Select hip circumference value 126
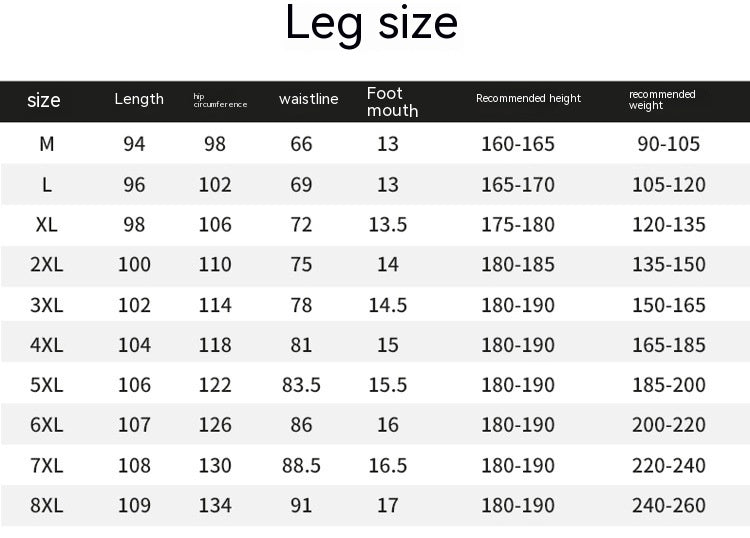This screenshot has width=750, height=538. [x=215, y=425]
